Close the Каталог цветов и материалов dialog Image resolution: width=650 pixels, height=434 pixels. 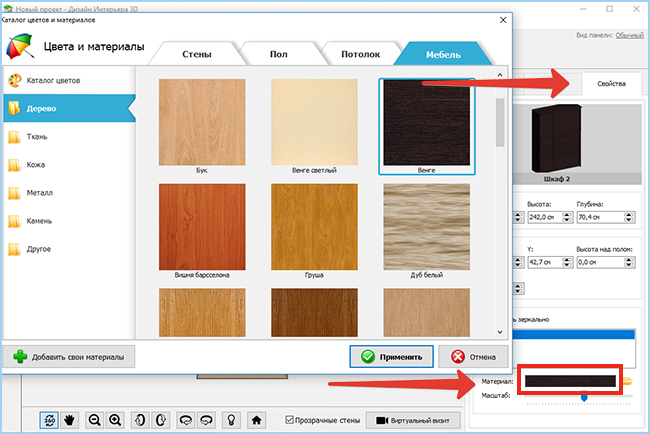(503, 20)
